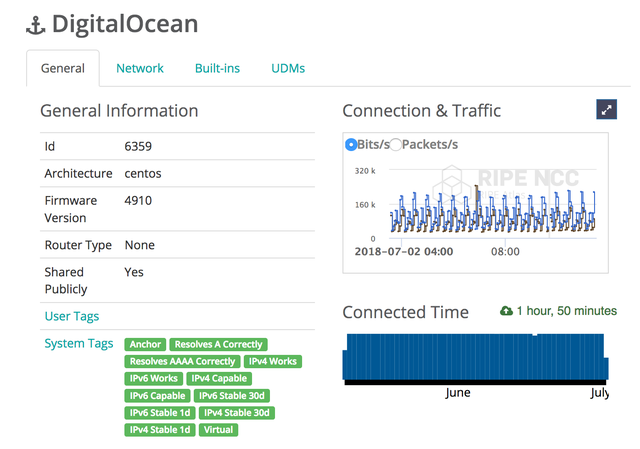This screenshot has height=449, width=640.
Task: Click the 320 k axis label
Action: coord(365,171)
